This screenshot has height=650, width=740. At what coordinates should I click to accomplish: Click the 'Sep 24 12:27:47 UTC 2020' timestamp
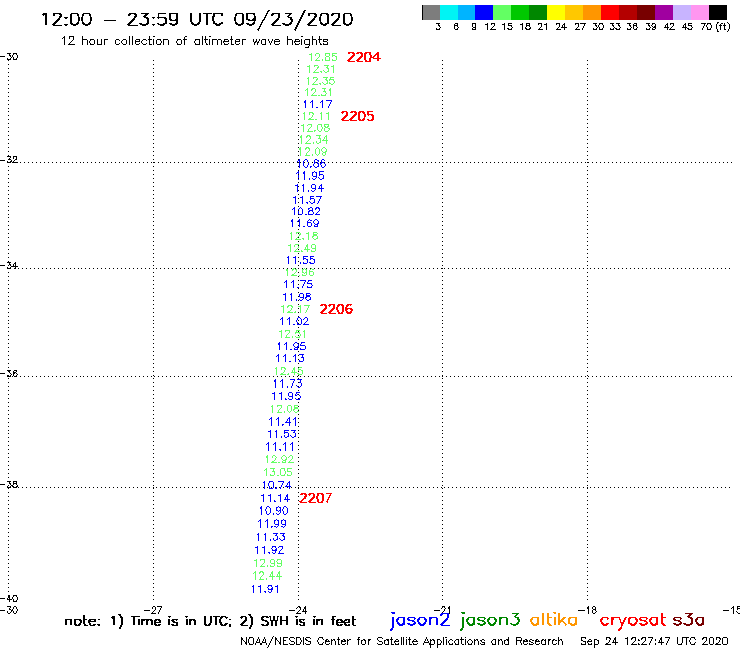pyautogui.click(x=654, y=642)
